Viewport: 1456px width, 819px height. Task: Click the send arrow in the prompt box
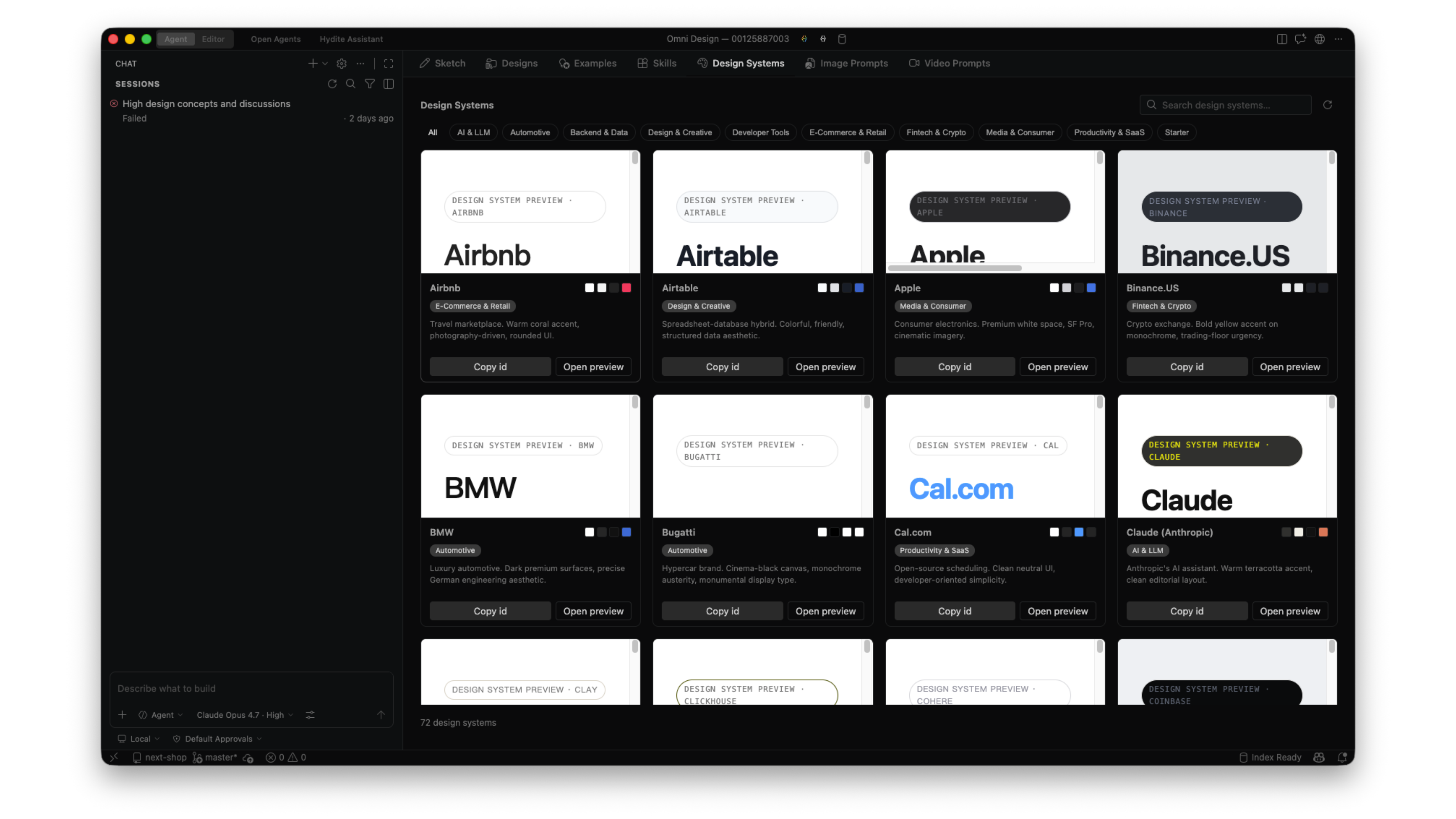click(x=381, y=715)
